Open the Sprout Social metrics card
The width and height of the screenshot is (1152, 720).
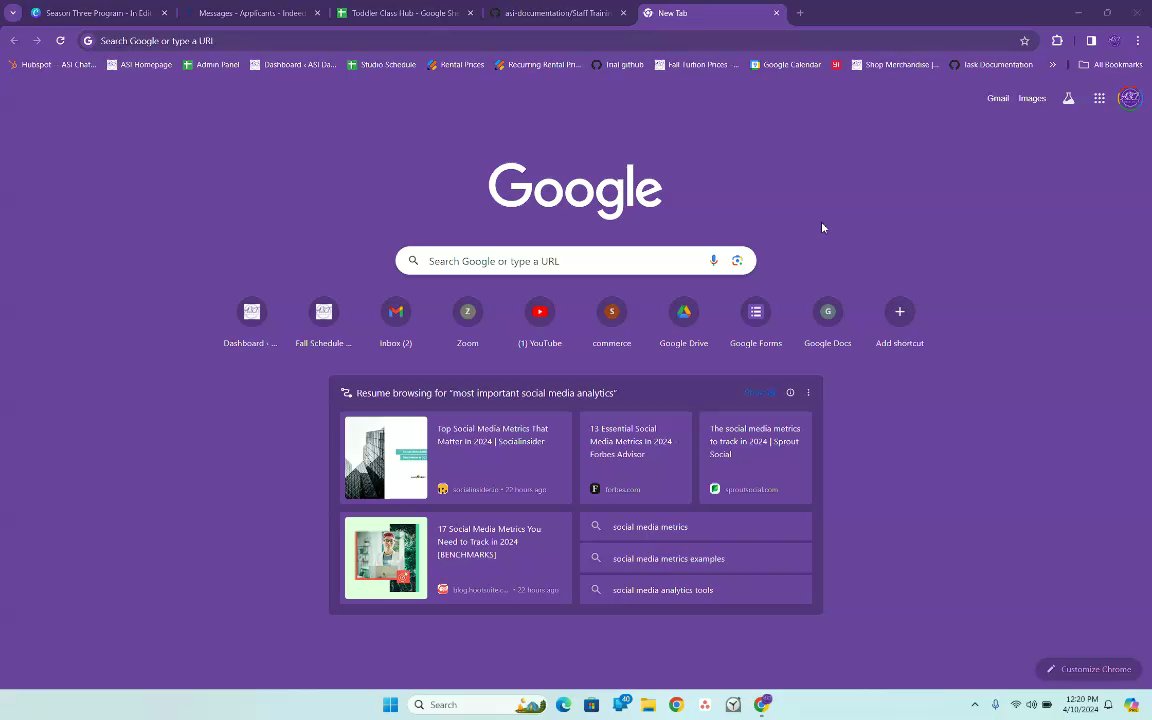tap(755, 458)
